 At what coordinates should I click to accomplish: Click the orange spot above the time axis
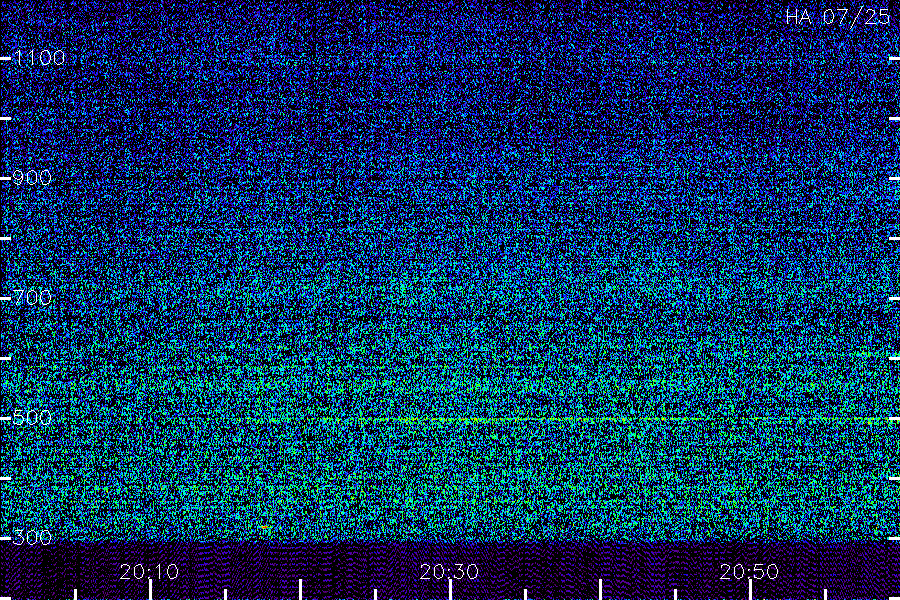(265, 527)
